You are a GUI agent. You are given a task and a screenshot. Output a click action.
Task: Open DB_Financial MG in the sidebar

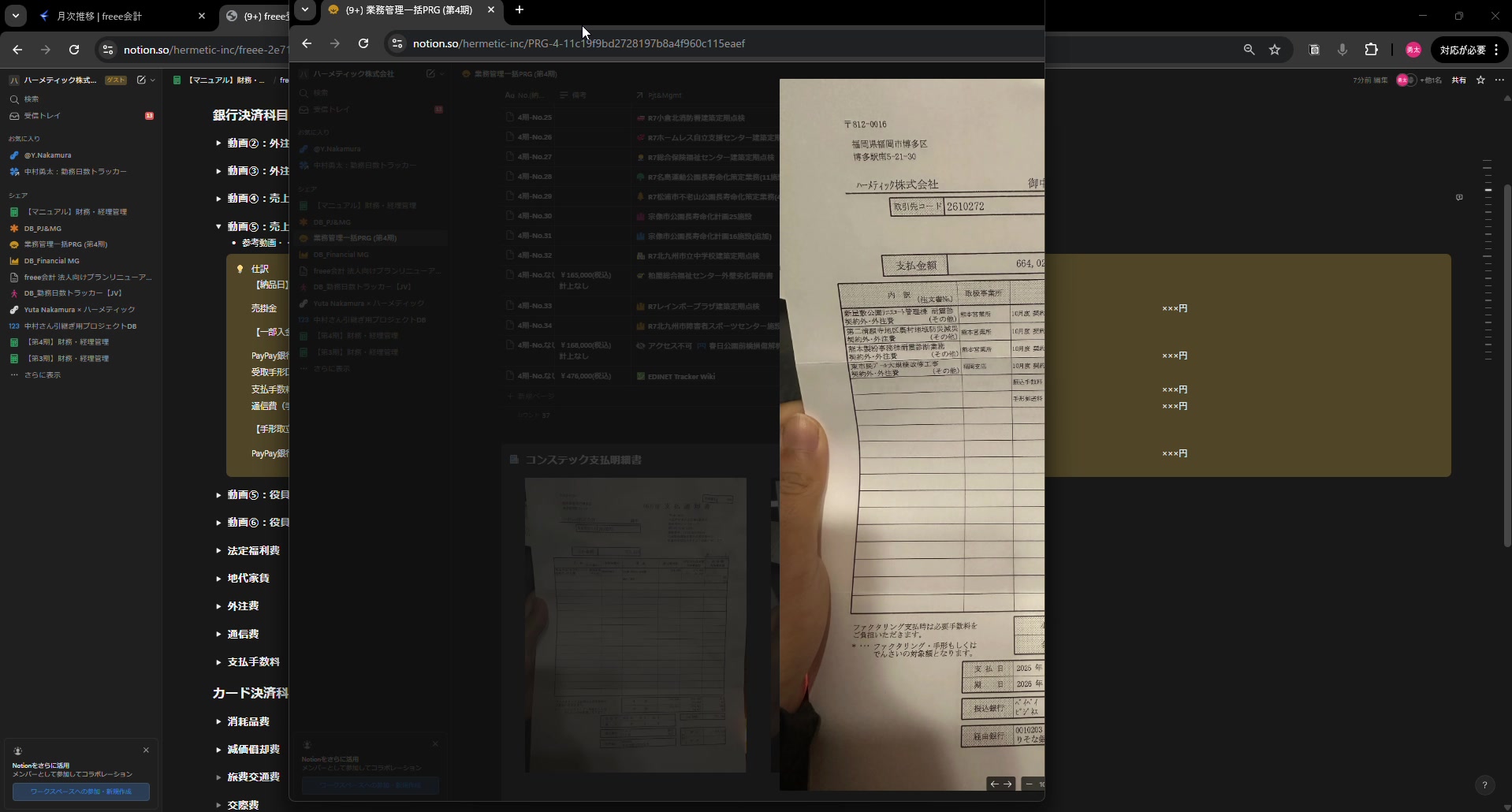[x=51, y=261]
